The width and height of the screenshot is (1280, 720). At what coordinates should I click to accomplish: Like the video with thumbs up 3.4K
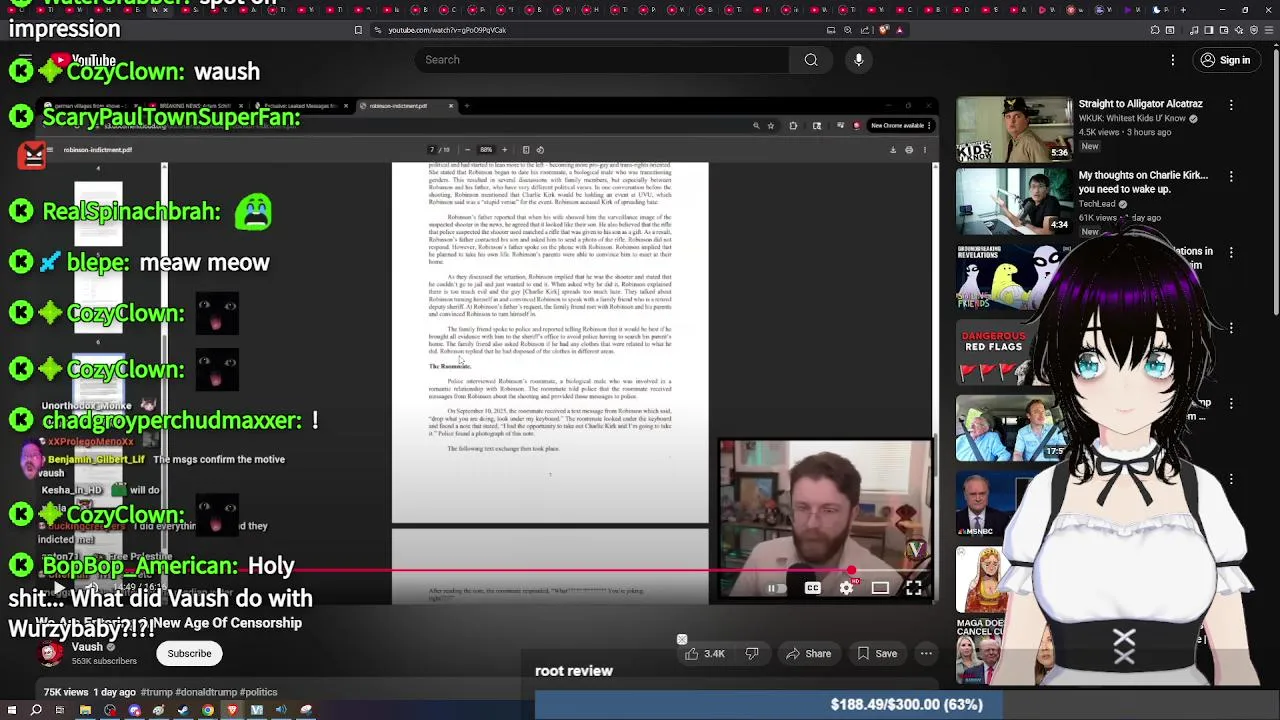705,654
